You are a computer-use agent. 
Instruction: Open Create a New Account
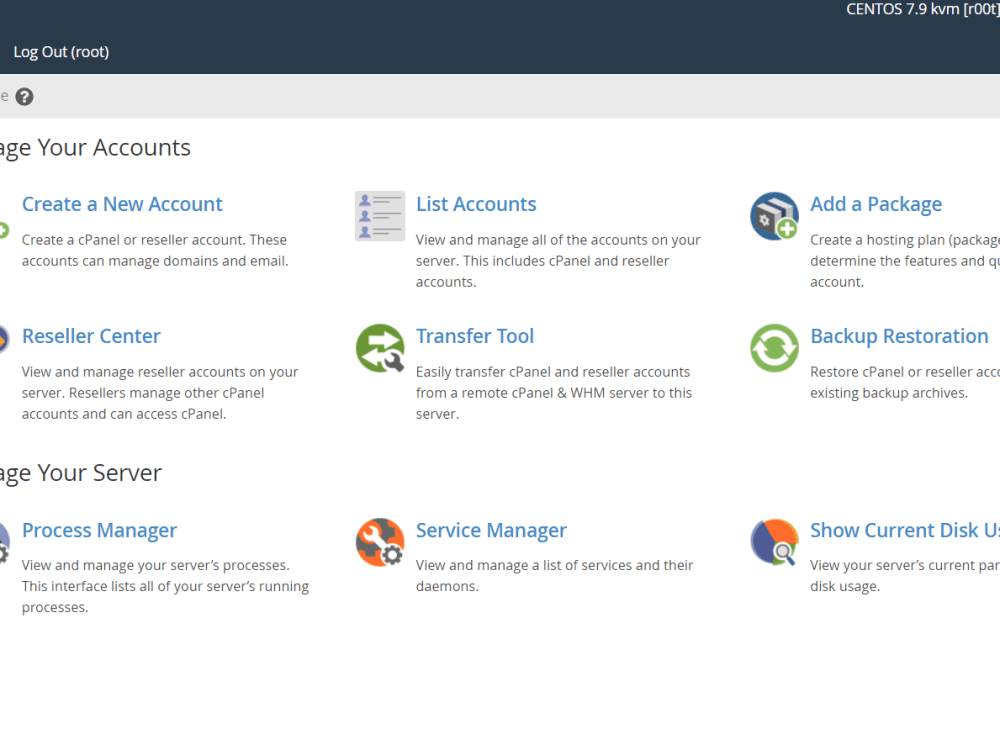(122, 204)
